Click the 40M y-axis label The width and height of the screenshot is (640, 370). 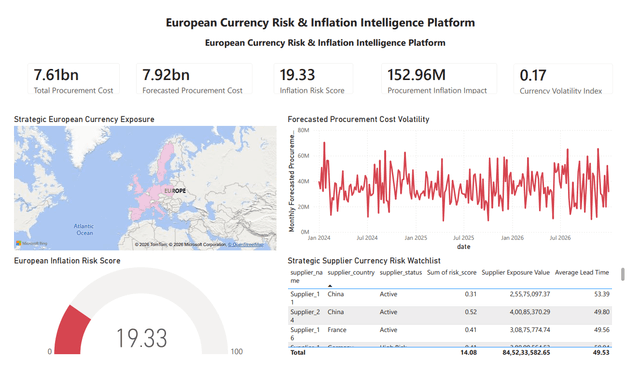coord(303,181)
